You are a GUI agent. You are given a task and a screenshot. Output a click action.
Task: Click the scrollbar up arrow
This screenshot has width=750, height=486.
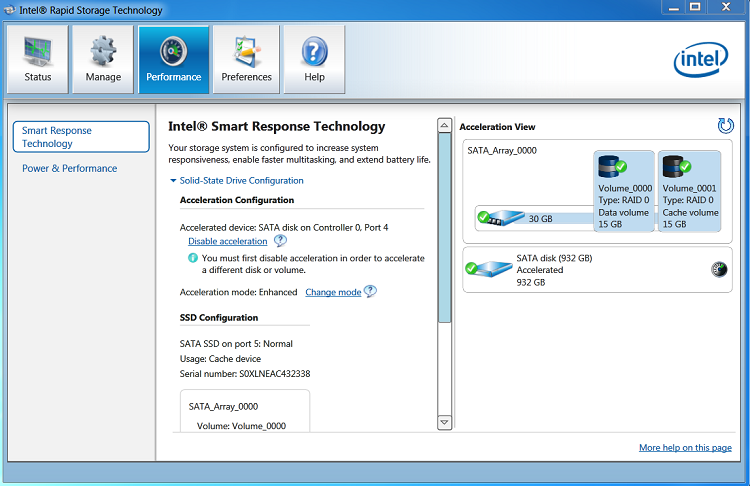[x=445, y=126]
